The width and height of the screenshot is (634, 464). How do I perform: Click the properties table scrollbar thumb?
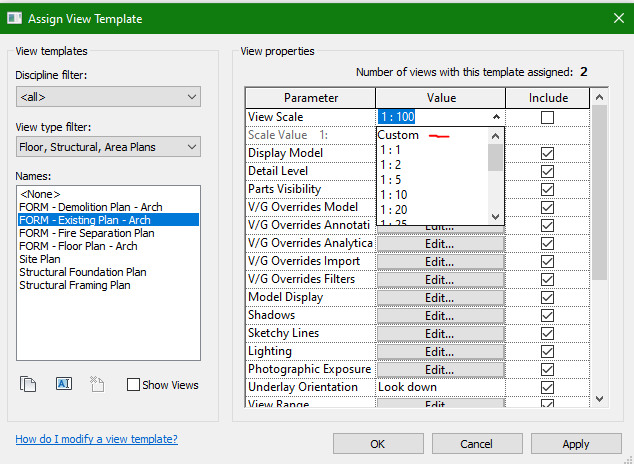[x=599, y=192]
